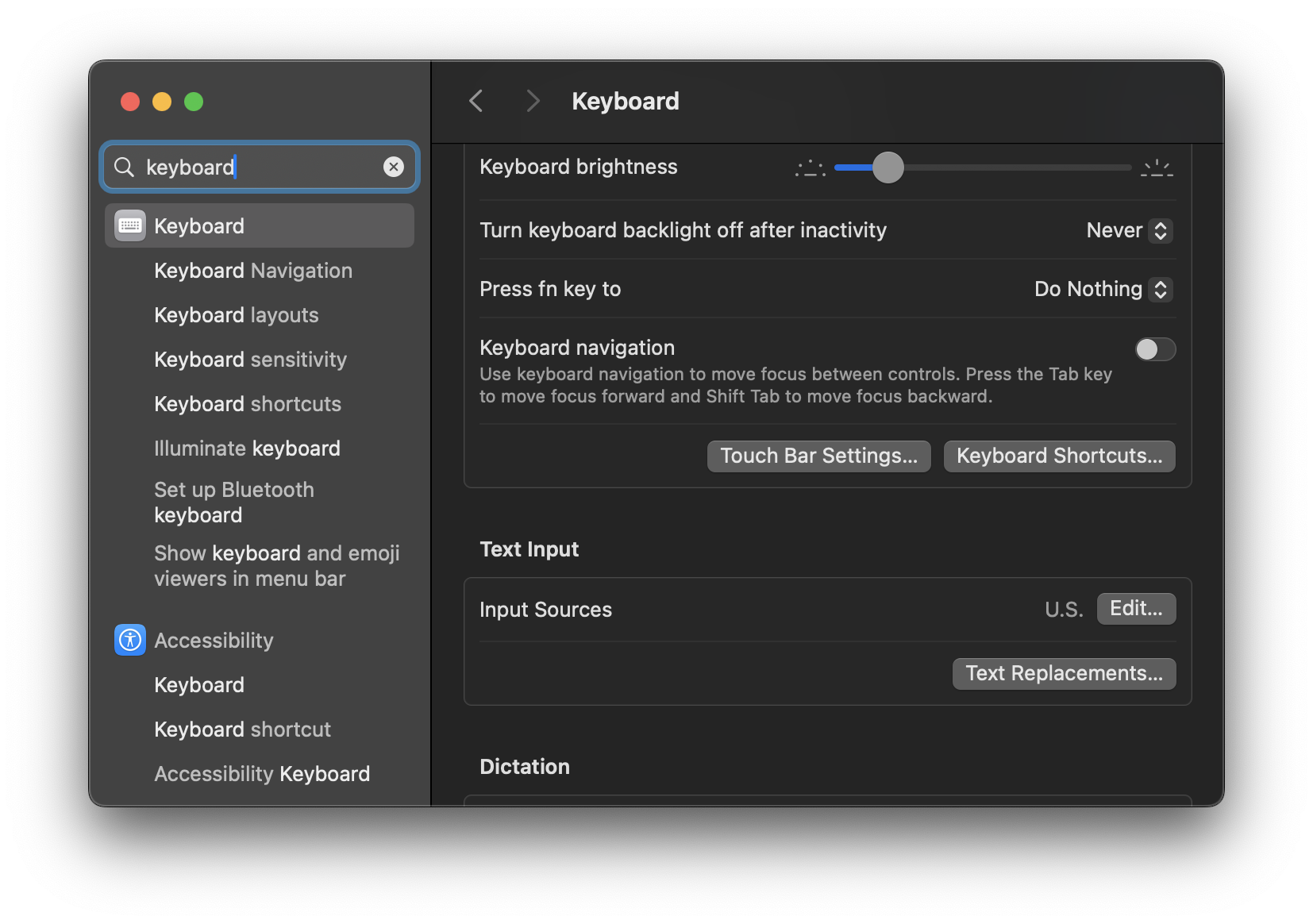
Task: Click the high brightness icon beside slider
Action: [x=1157, y=167]
